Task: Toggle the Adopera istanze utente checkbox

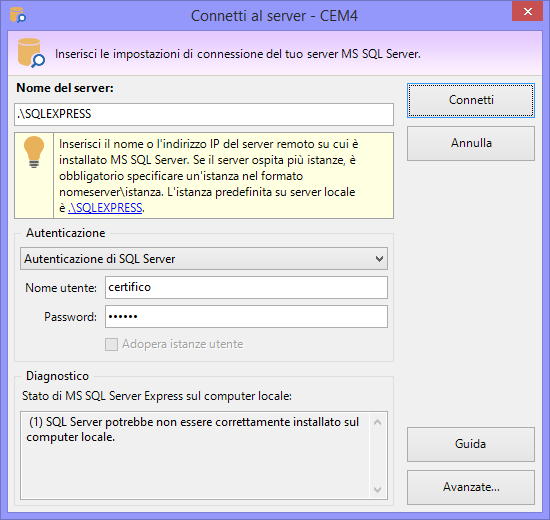Action: click(112, 344)
